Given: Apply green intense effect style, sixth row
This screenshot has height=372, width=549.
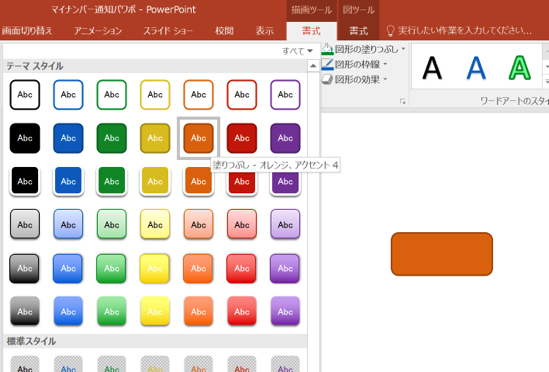Looking at the screenshot, I should [x=112, y=311].
